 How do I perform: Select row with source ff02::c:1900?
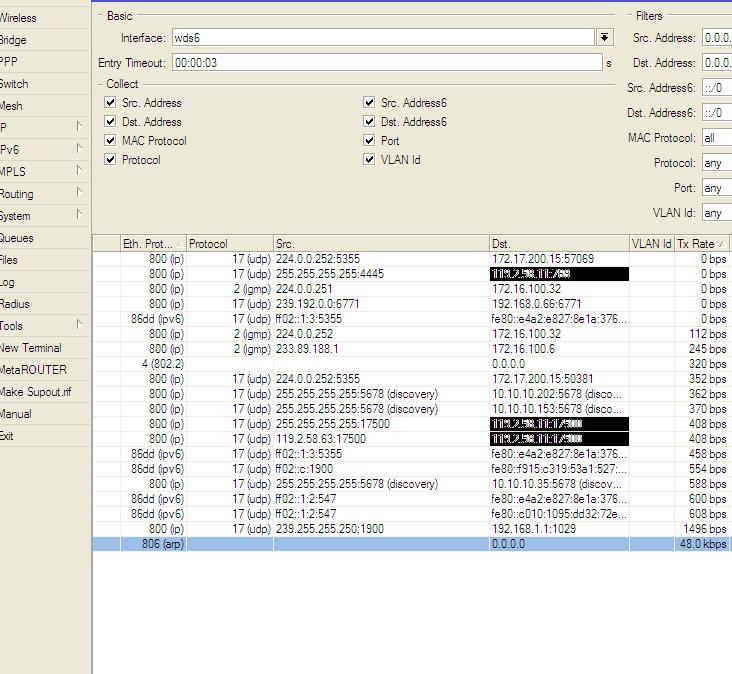[411, 469]
